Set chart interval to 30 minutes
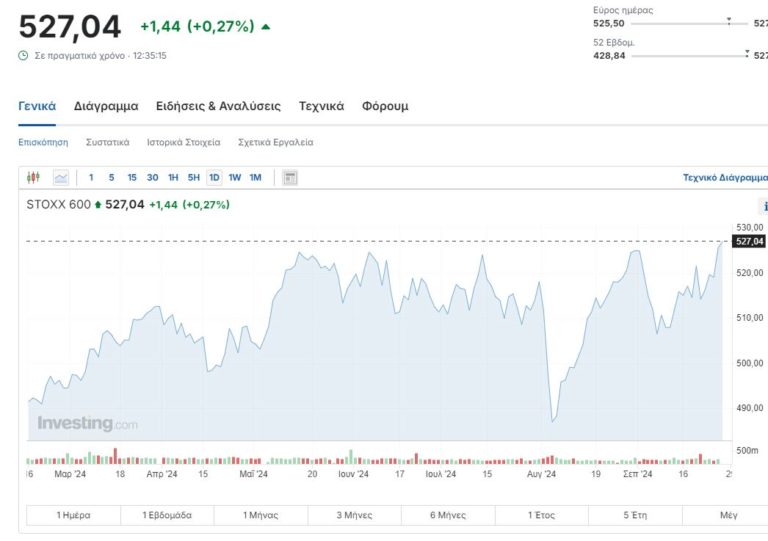The image size is (768, 541). click(152, 178)
